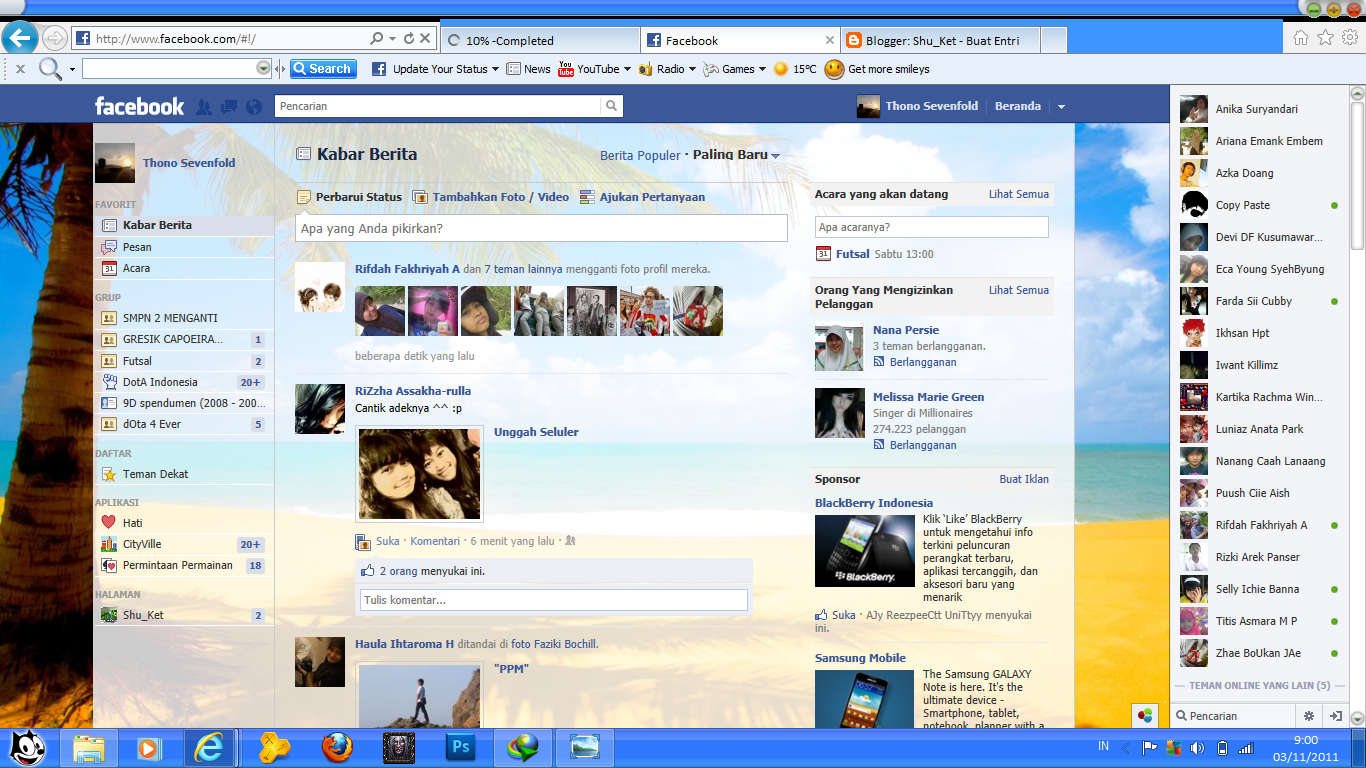Image resolution: width=1366 pixels, height=768 pixels.
Task: Open account menu arrow beside Beranda
Action: [1061, 106]
